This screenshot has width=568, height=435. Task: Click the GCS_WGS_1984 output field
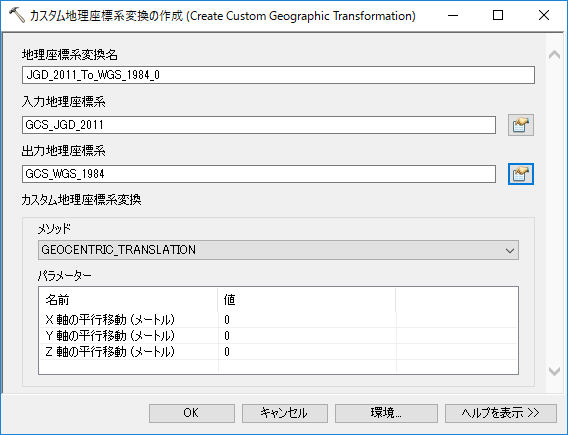coord(259,174)
